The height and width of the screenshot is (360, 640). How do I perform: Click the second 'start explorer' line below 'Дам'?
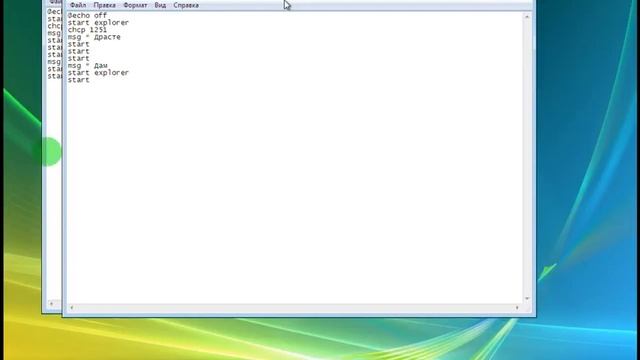[98, 73]
